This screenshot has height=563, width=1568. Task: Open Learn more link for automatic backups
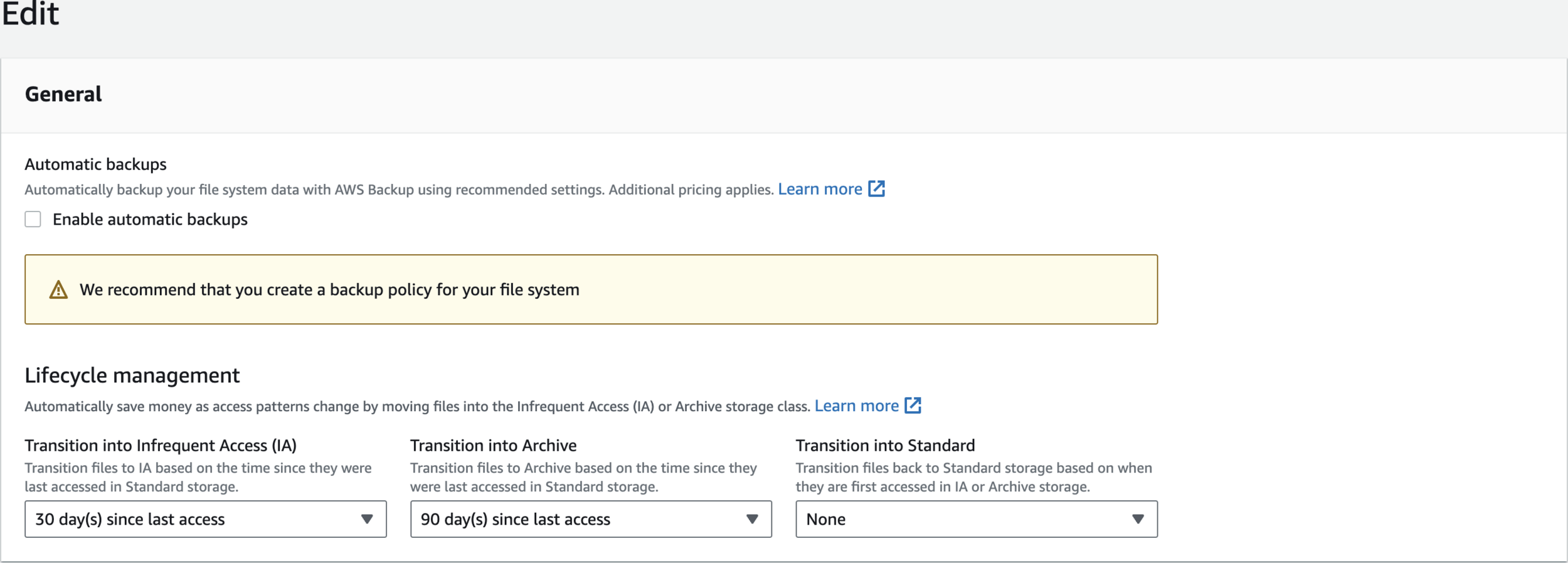pos(820,189)
